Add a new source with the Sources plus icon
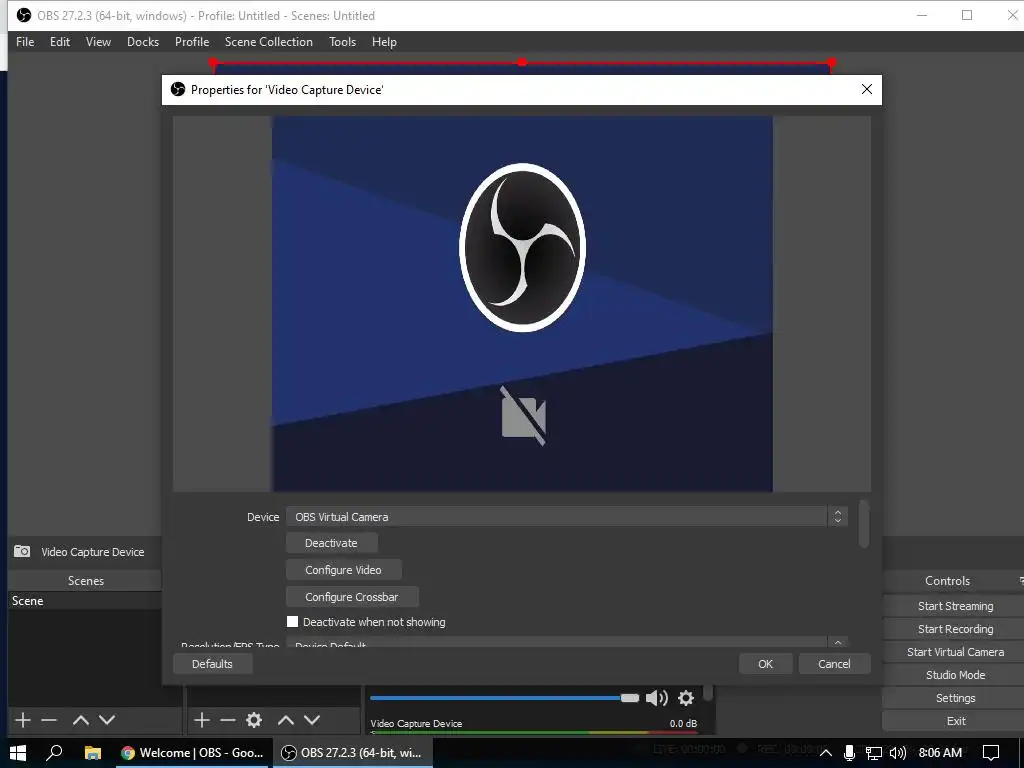Screen dimensions: 1024x768 202,720
